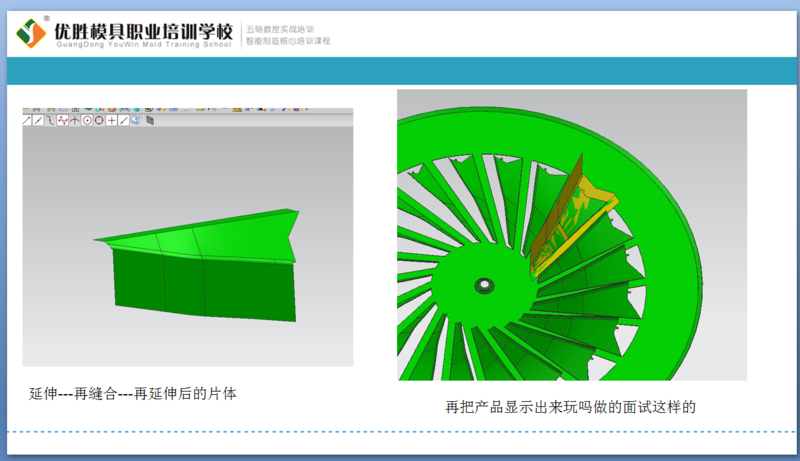Select the Point on Face snap icon
This screenshot has height=461, width=800.
click(136, 120)
